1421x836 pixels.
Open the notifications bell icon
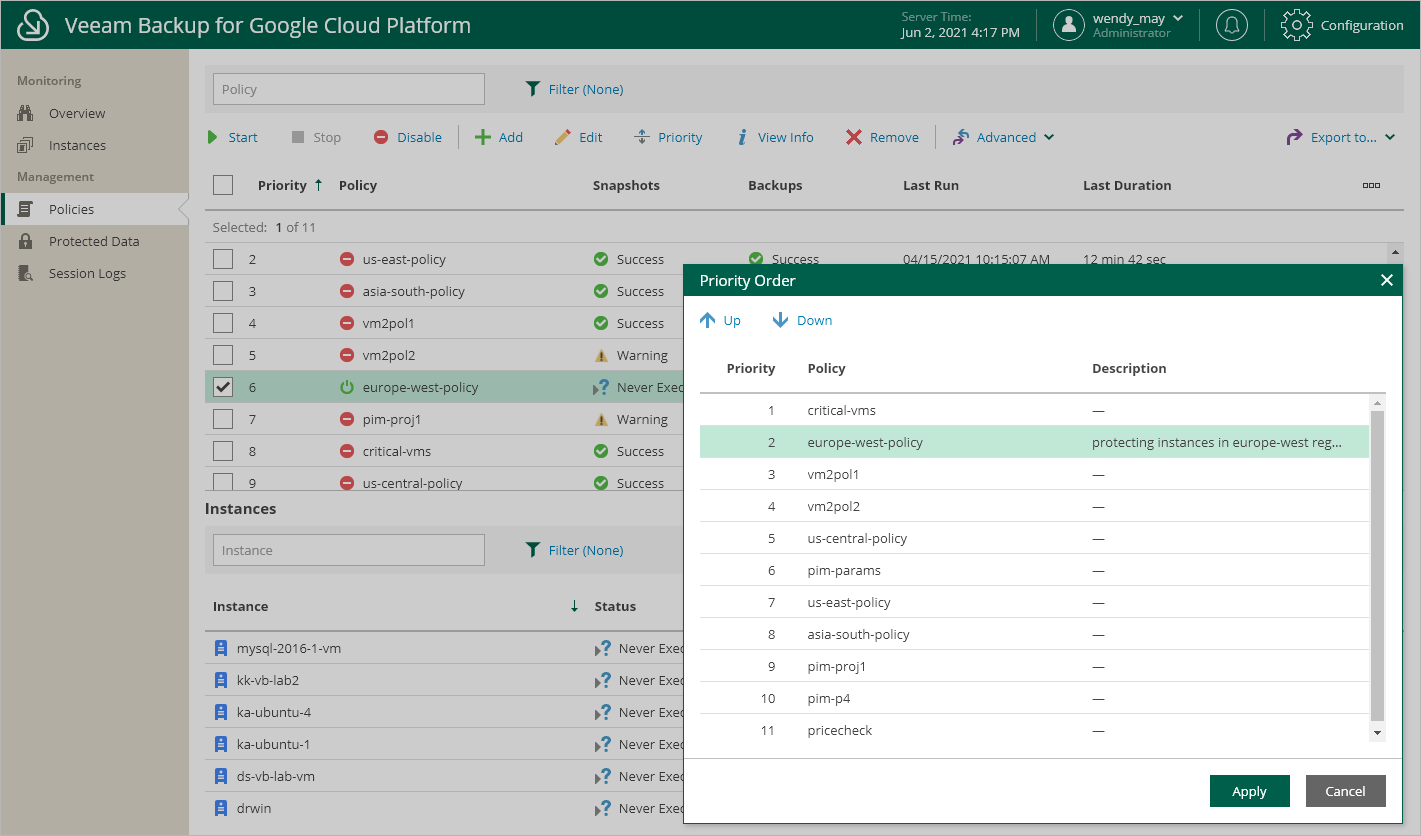(x=1231, y=25)
